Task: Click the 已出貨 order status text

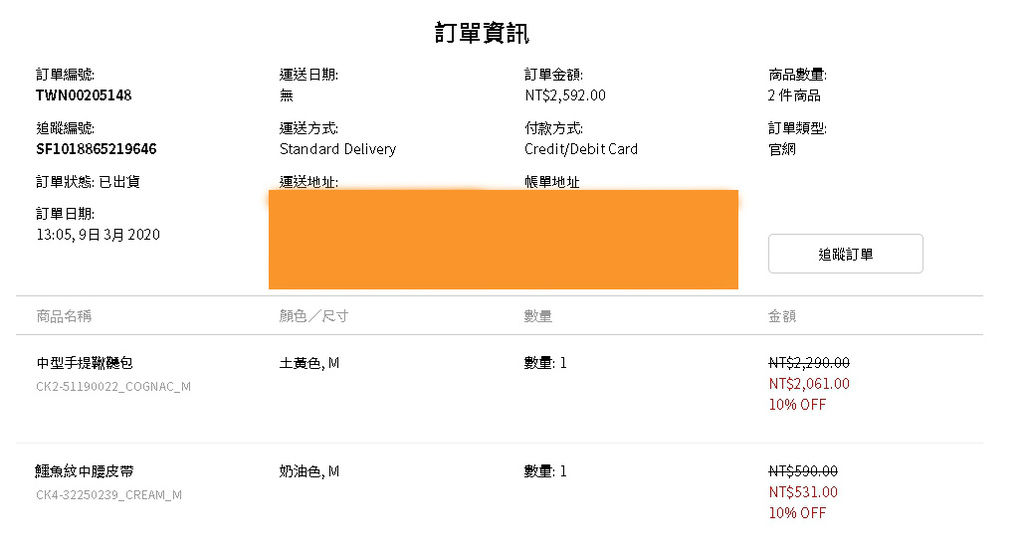Action: coord(119,182)
